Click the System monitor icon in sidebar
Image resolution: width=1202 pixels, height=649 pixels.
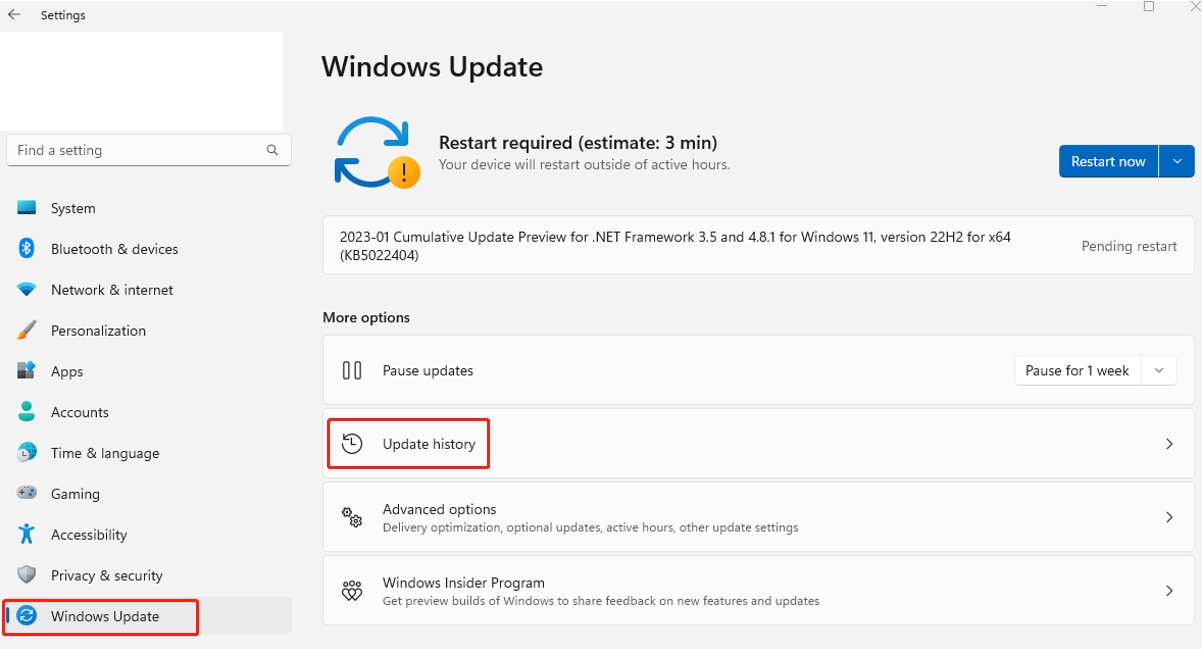tap(27, 208)
